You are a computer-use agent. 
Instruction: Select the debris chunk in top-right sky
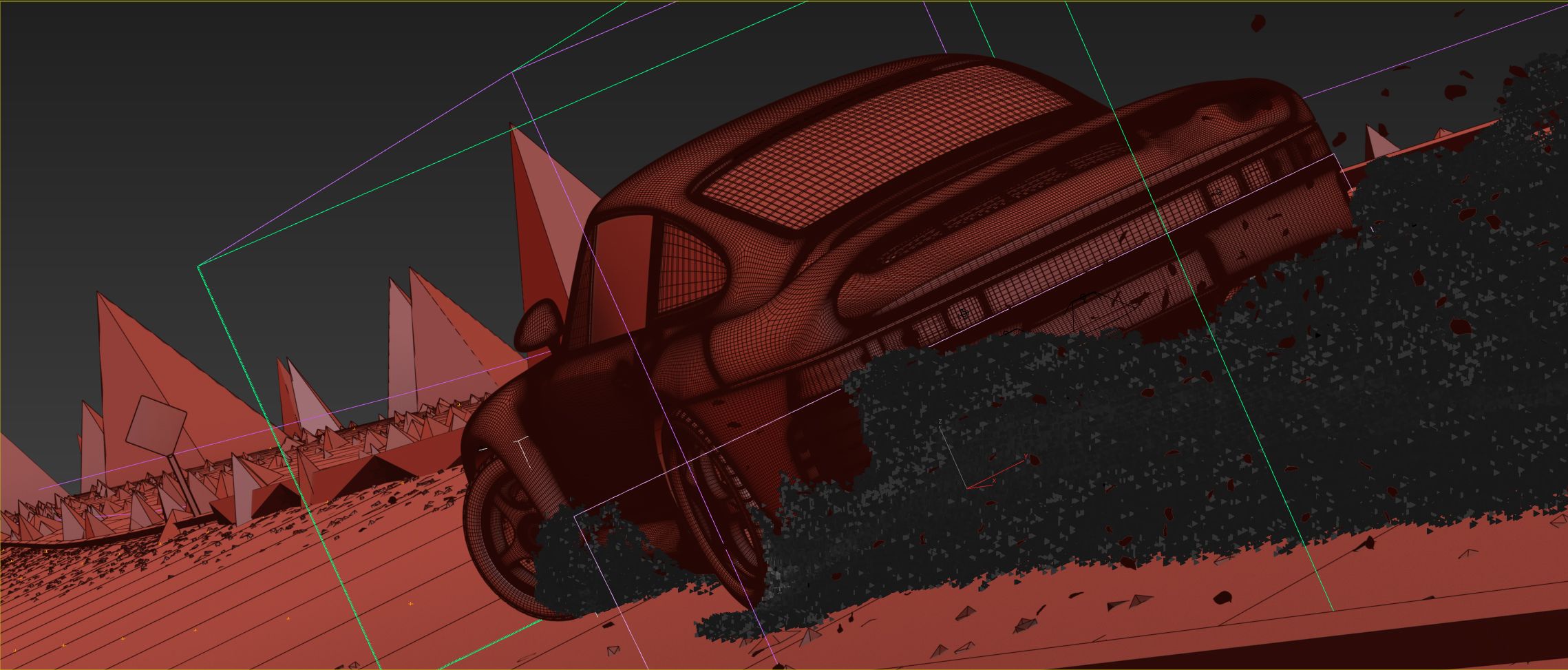point(1258,23)
